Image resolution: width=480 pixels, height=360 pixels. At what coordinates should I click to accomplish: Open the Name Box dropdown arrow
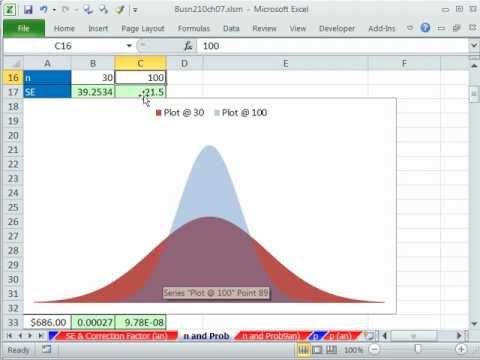tap(129, 46)
